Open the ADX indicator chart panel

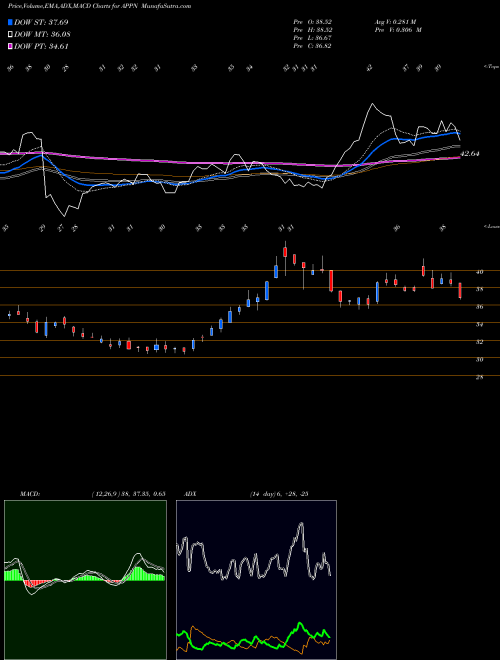[256, 580]
